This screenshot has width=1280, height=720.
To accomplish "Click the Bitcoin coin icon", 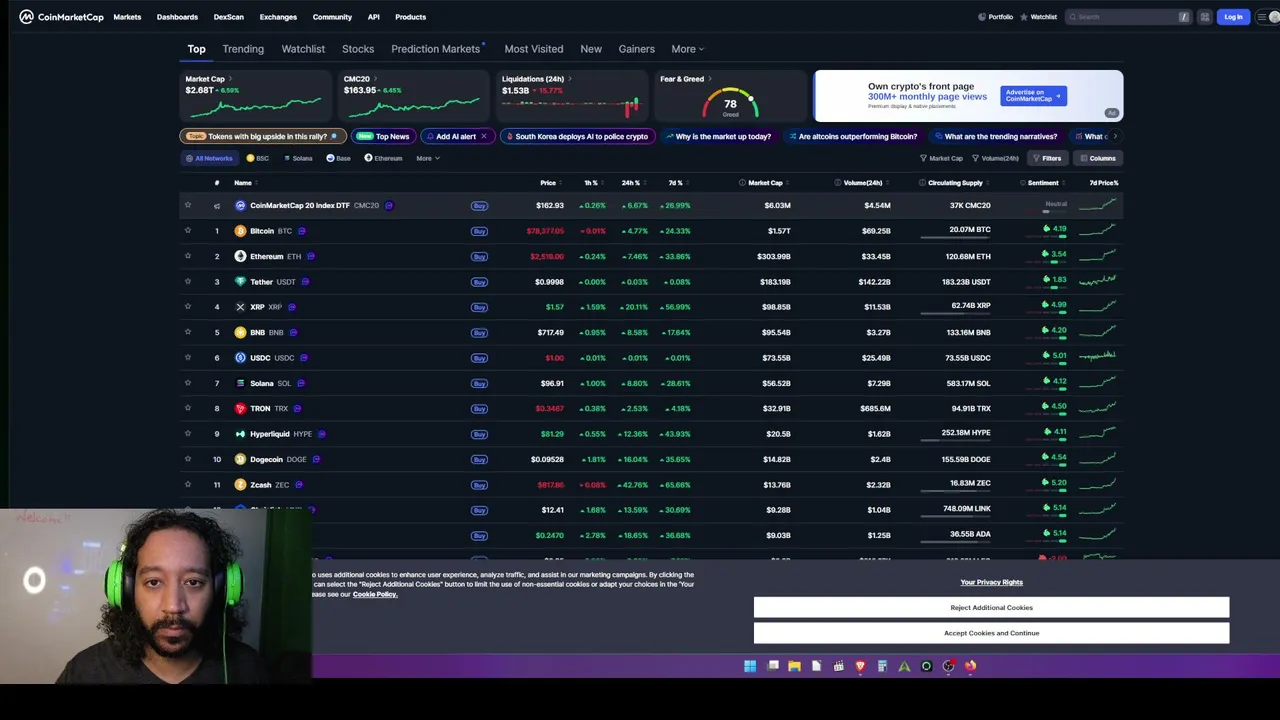I will [x=240, y=231].
